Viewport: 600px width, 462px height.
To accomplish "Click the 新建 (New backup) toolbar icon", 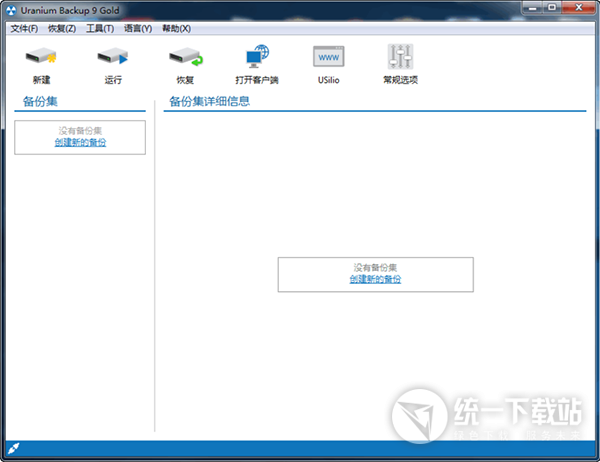I will [40, 56].
